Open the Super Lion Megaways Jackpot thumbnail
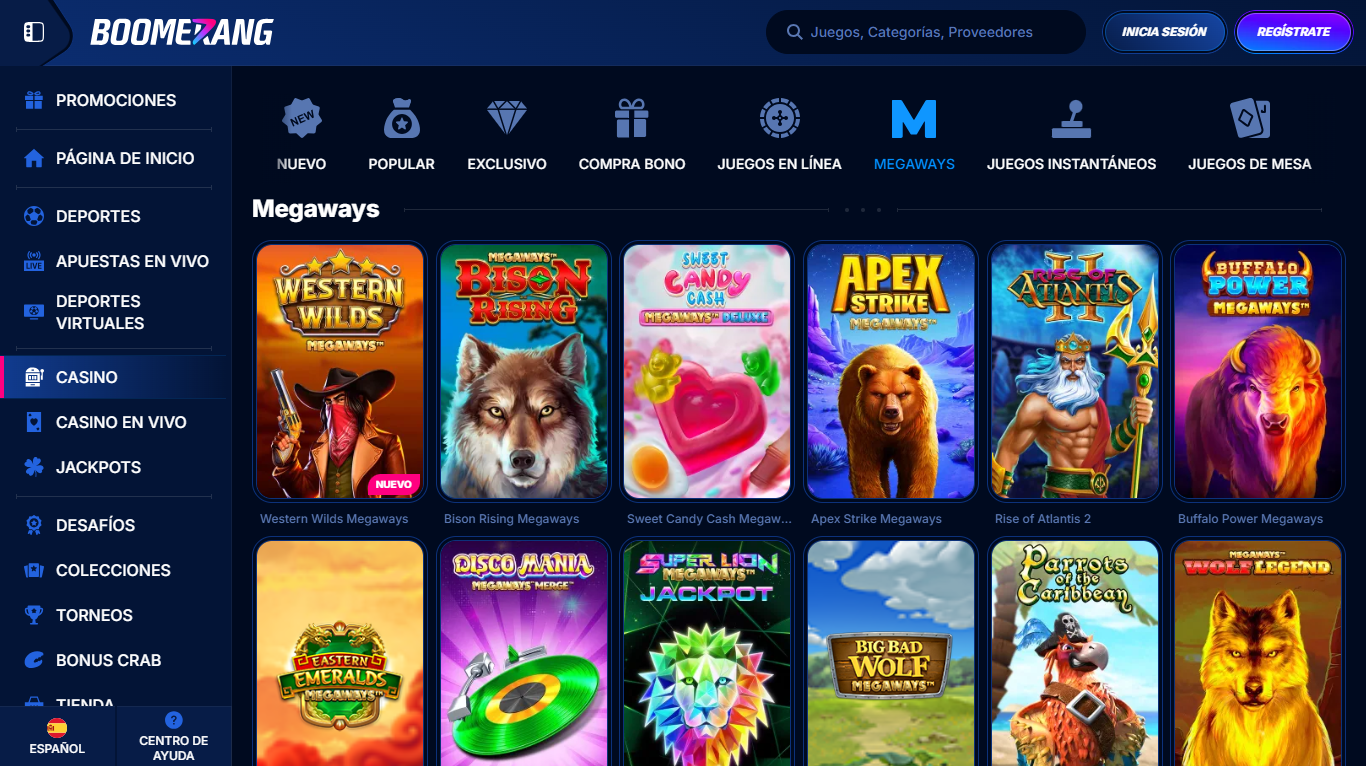1366x766 pixels. (707, 653)
